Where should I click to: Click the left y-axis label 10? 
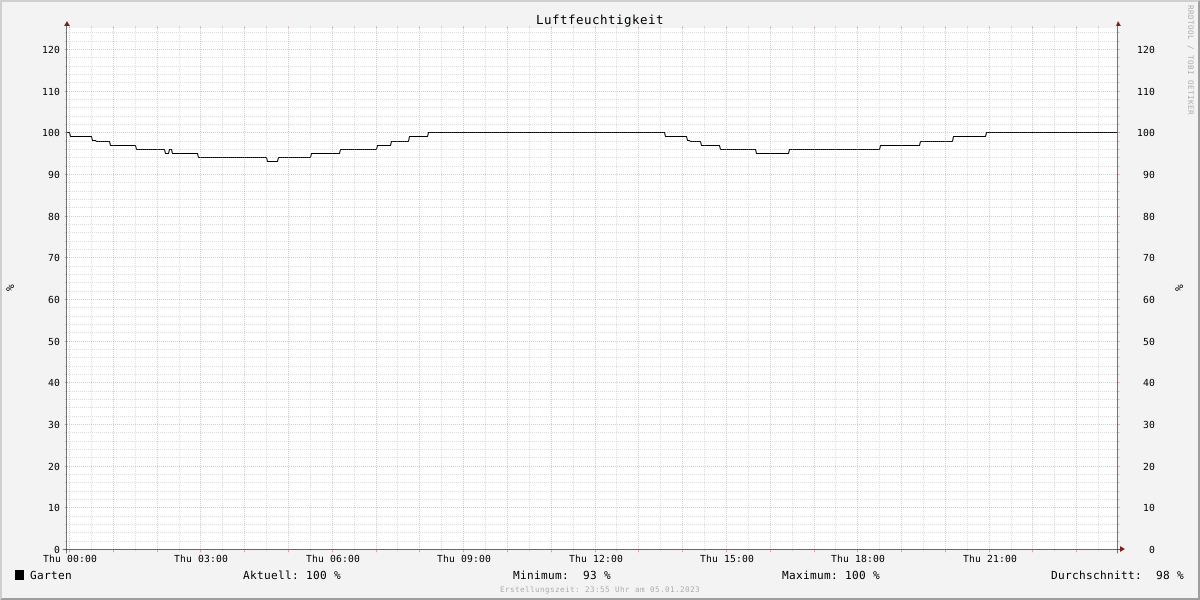coord(54,508)
